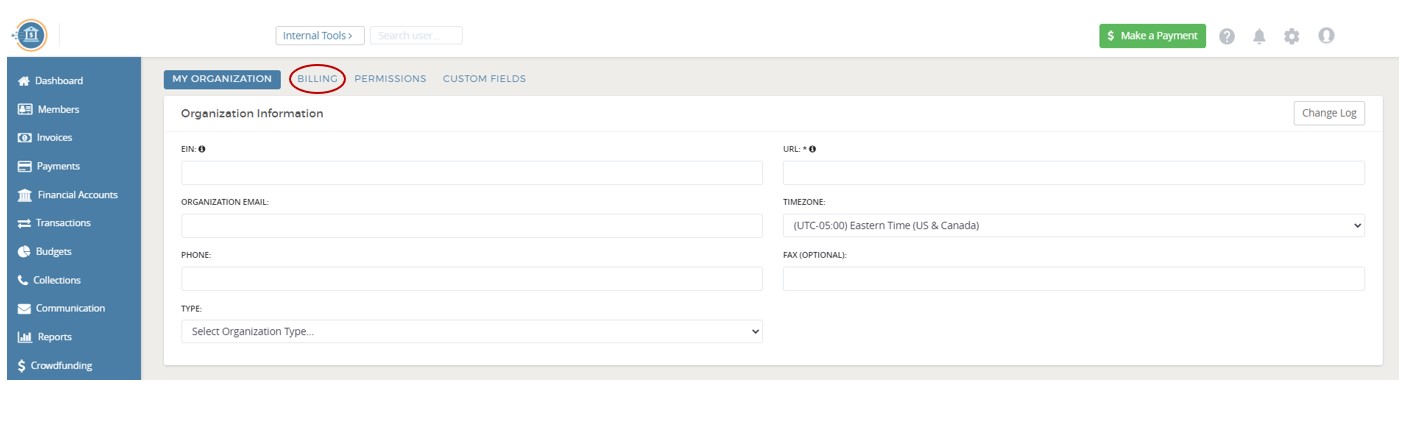This screenshot has height=427, width=1404.
Task: Open the Custom Fields tab
Action: click(484, 79)
